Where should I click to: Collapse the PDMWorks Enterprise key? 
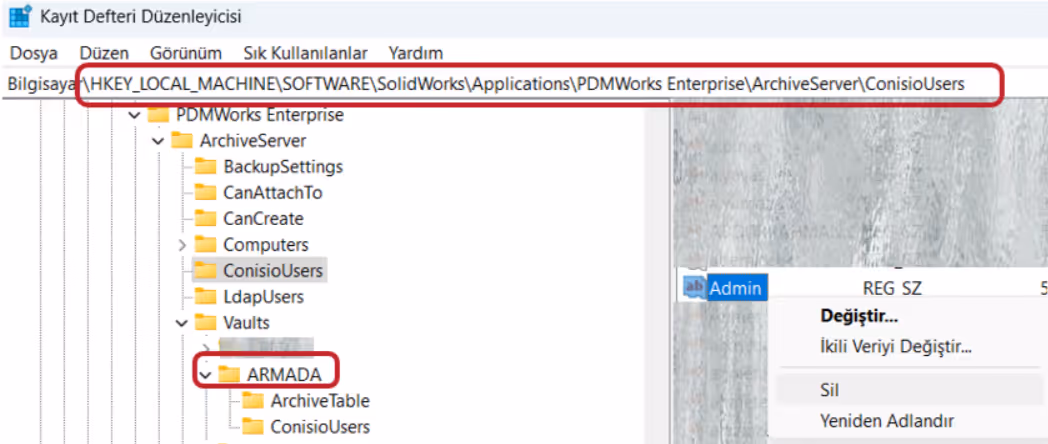click(134, 115)
